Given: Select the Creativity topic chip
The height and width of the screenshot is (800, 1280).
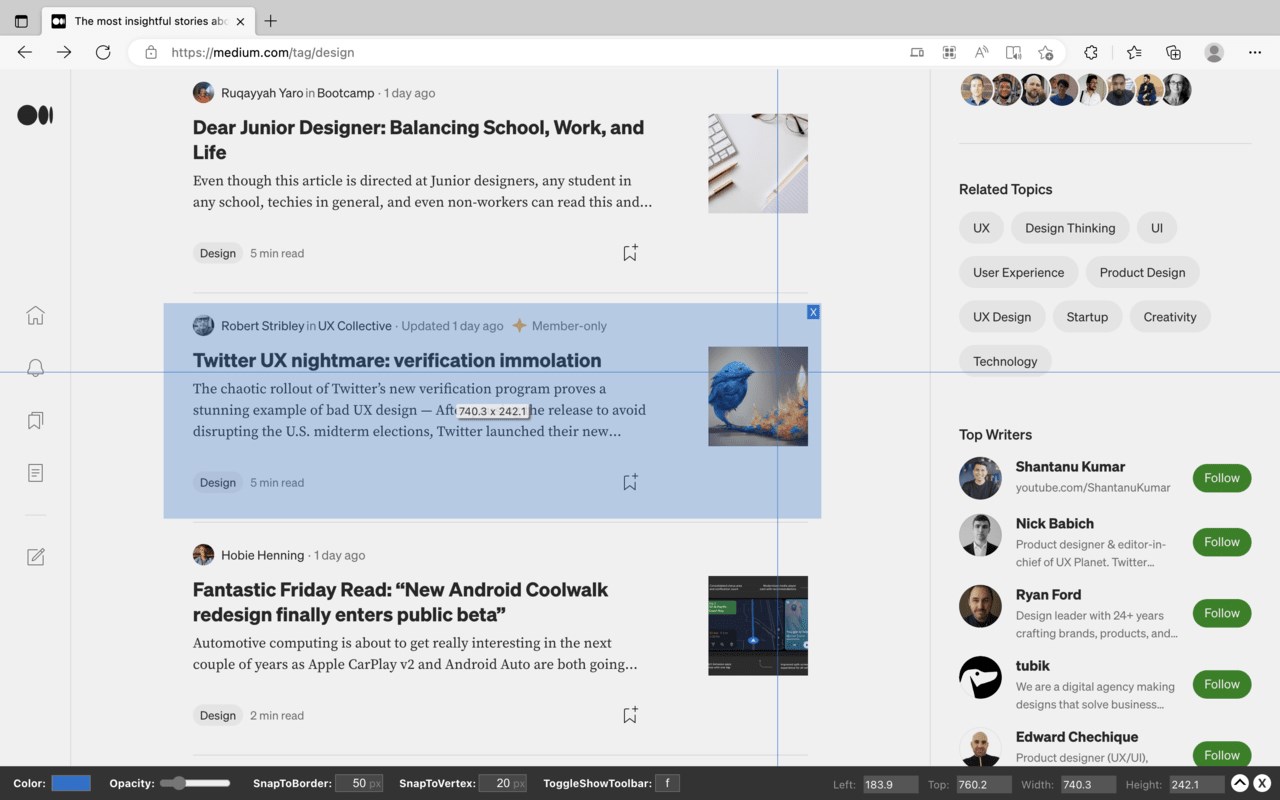Looking at the screenshot, I should pyautogui.click(x=1170, y=317).
